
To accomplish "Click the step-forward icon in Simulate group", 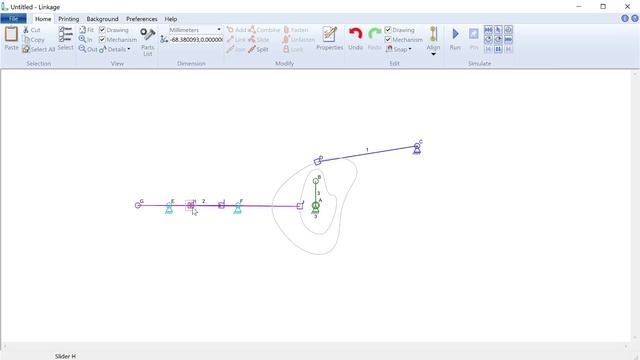I will tap(508, 49).
